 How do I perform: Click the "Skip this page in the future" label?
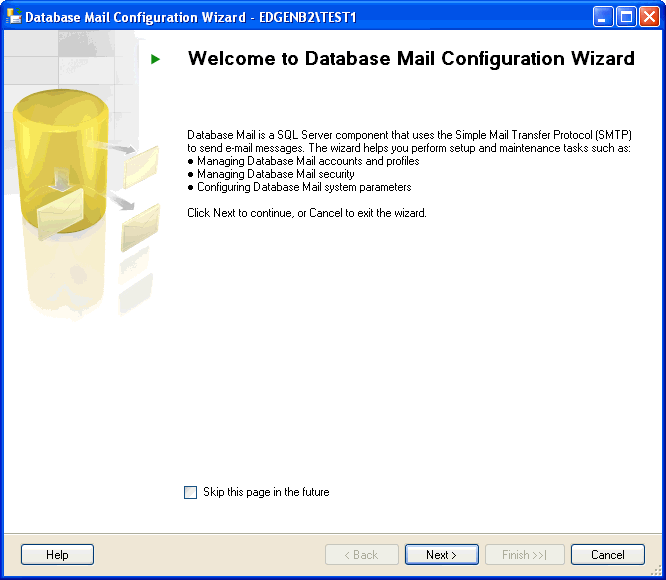265,492
